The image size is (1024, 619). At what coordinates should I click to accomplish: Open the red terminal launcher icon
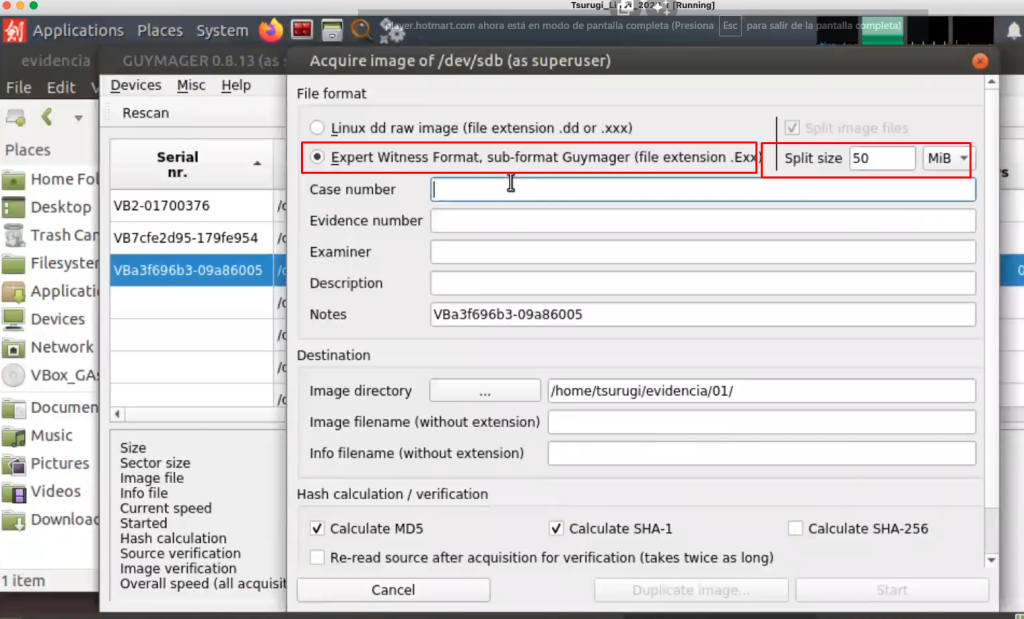coord(302,30)
